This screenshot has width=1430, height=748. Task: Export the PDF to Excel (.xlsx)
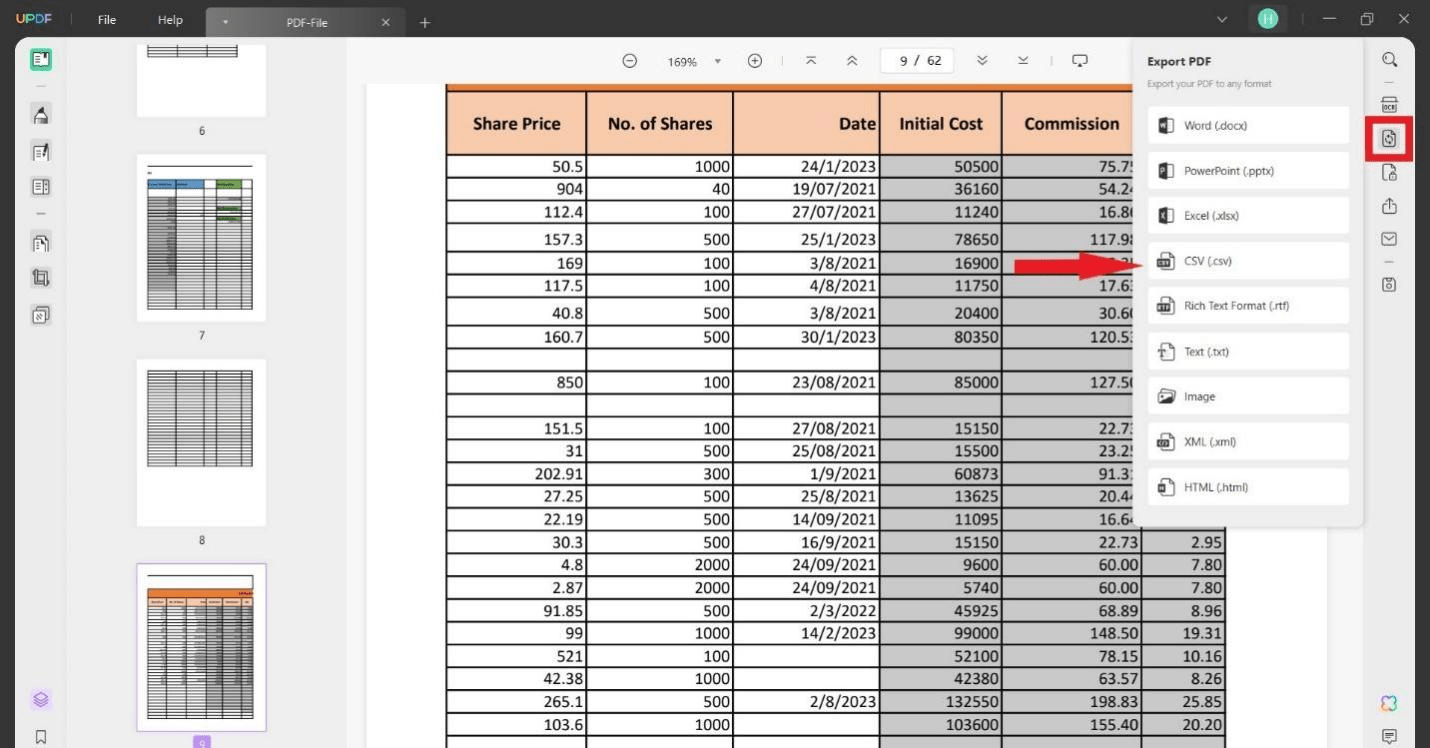pos(1247,215)
